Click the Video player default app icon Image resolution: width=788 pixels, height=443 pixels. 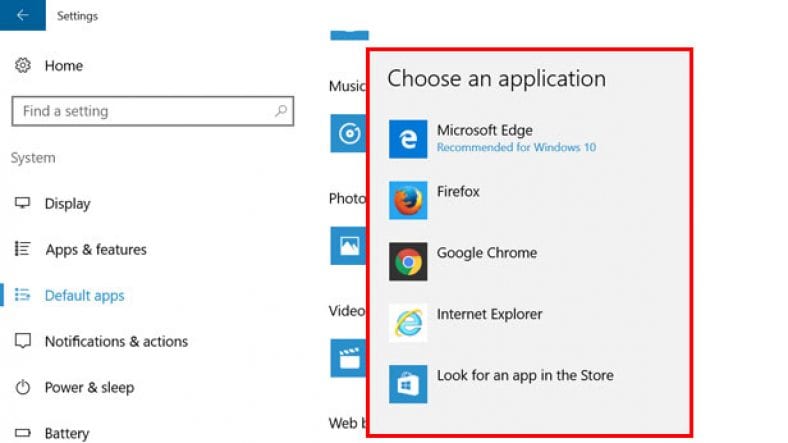pyautogui.click(x=348, y=358)
